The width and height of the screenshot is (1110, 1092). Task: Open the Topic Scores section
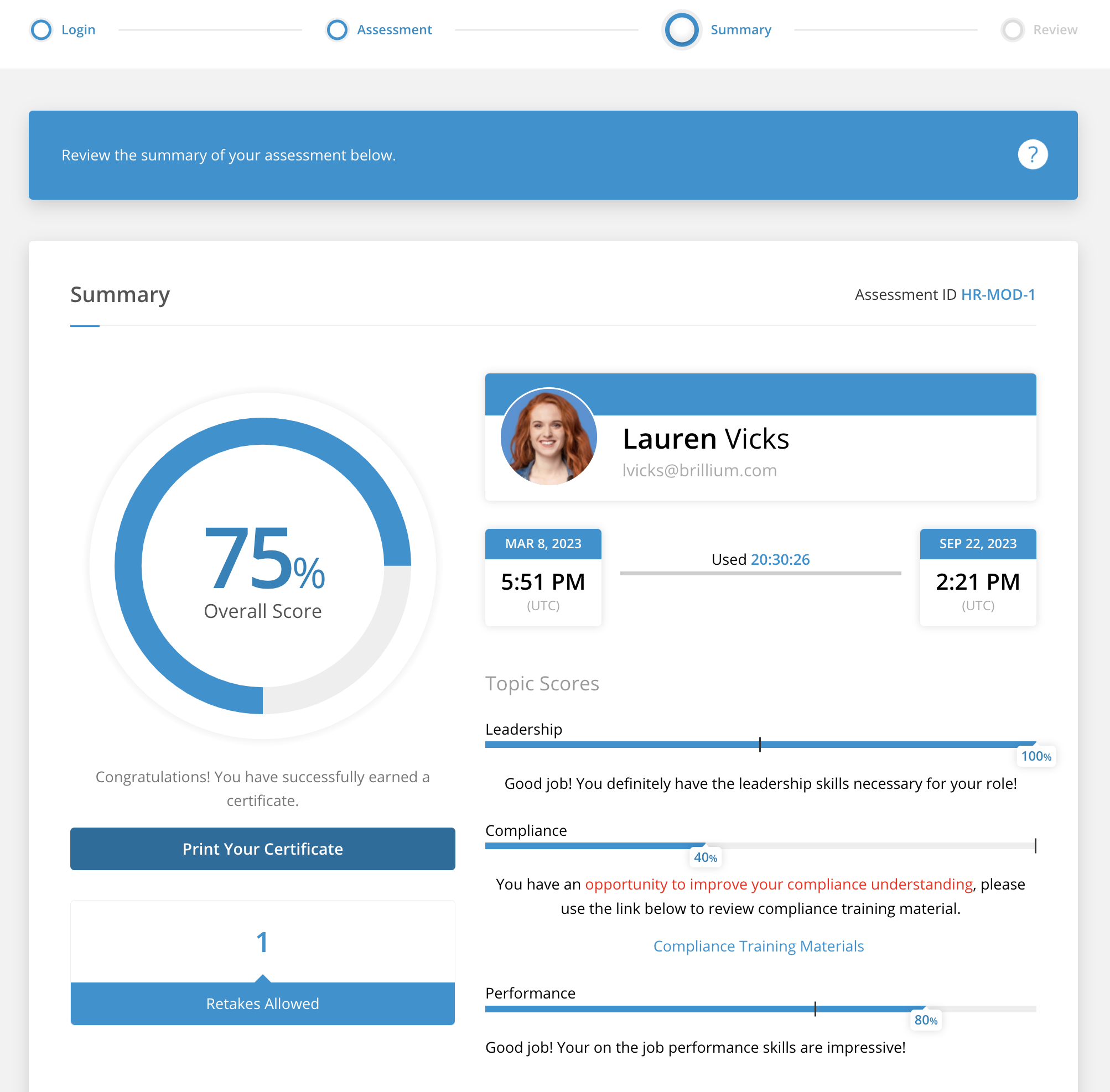[x=542, y=683]
